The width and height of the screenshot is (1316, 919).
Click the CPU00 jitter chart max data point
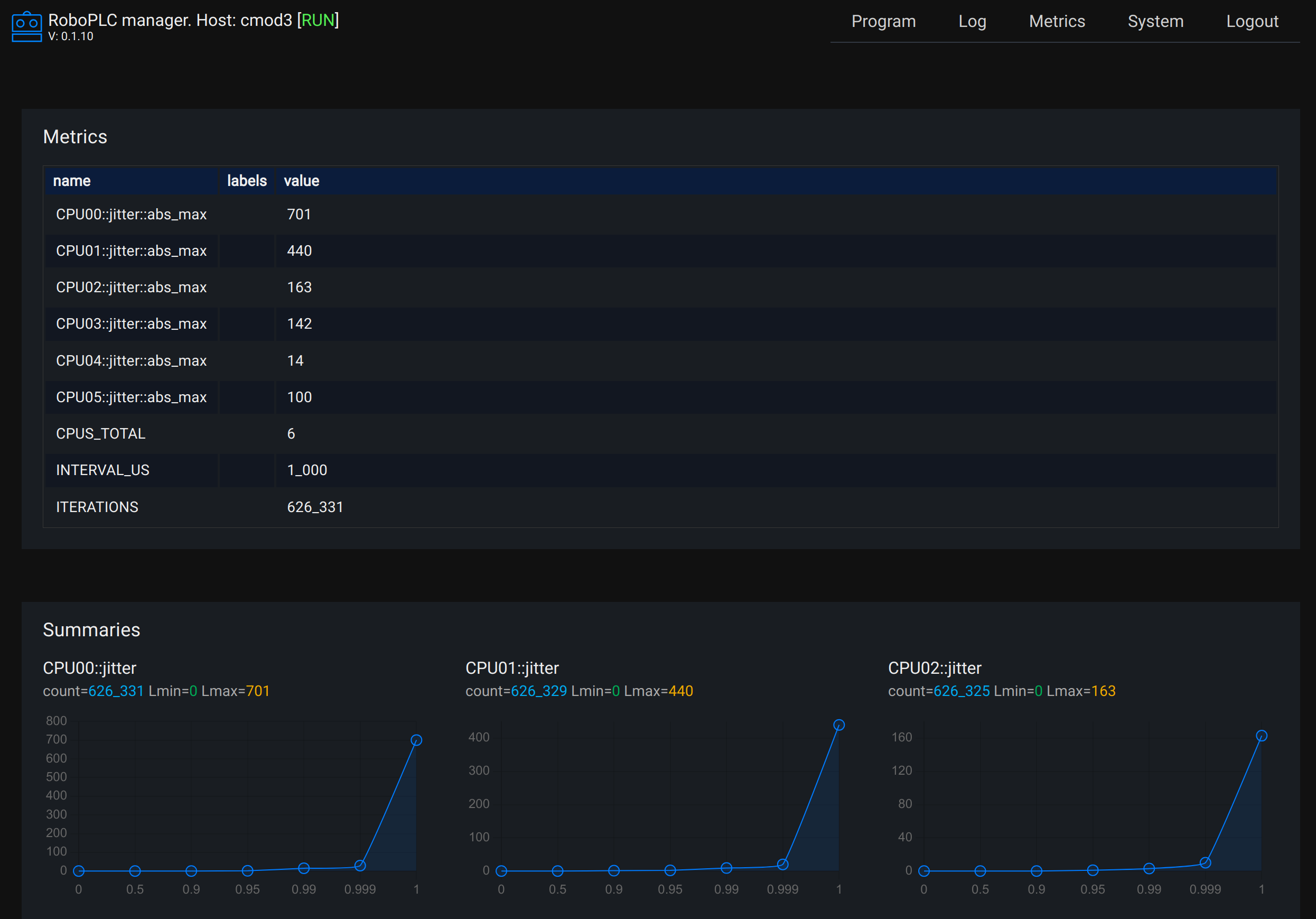click(416, 740)
